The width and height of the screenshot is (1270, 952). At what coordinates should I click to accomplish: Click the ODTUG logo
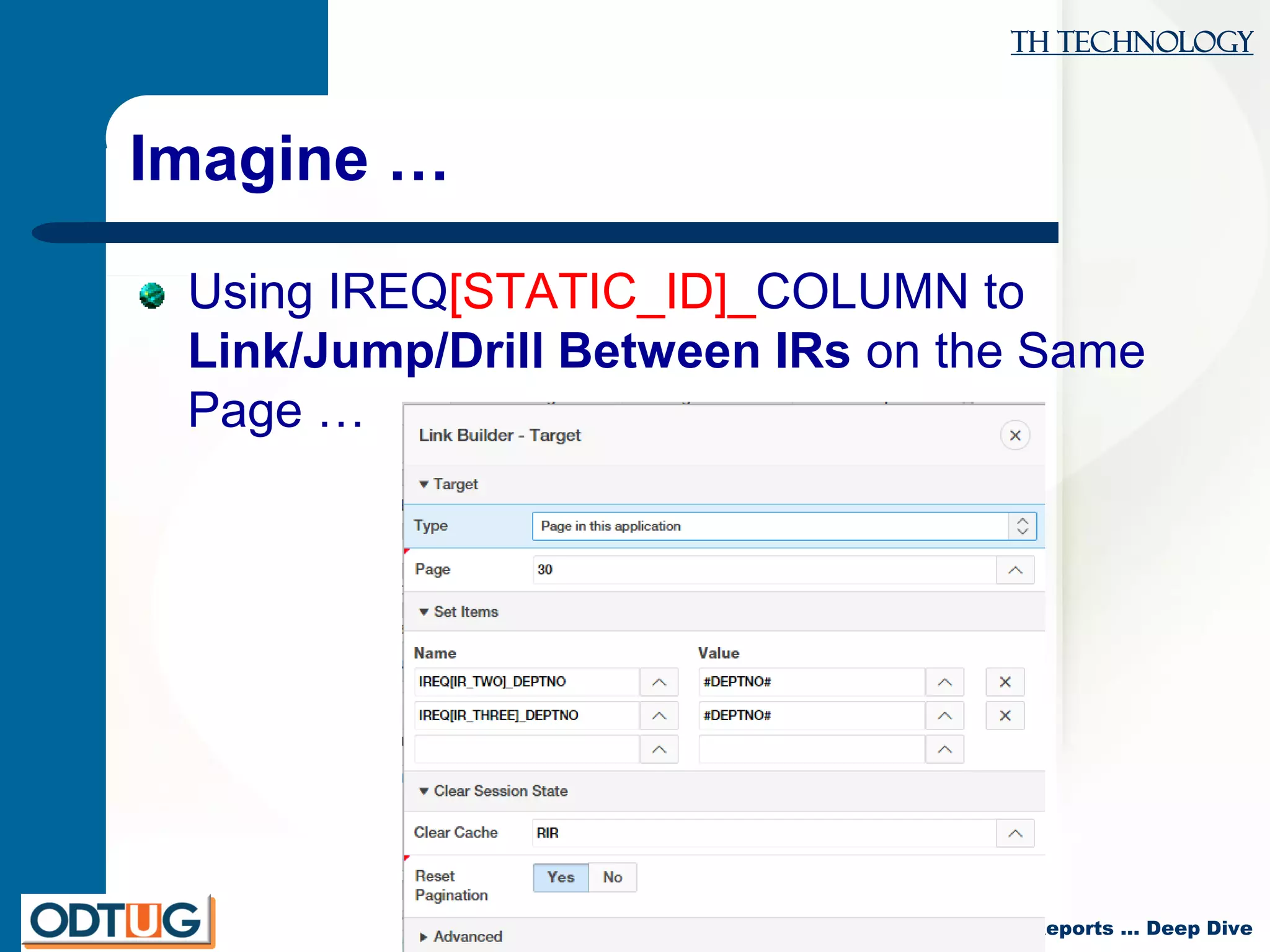click(118, 921)
